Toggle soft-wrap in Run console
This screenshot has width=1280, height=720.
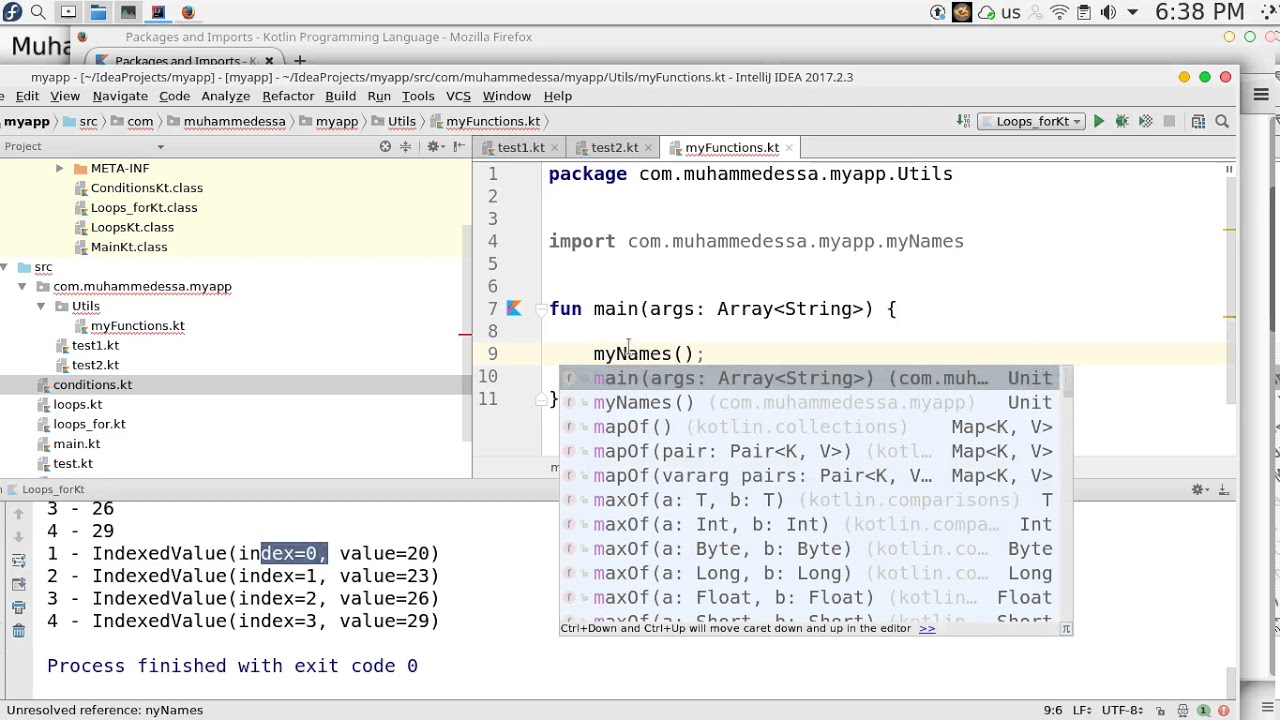point(18,562)
